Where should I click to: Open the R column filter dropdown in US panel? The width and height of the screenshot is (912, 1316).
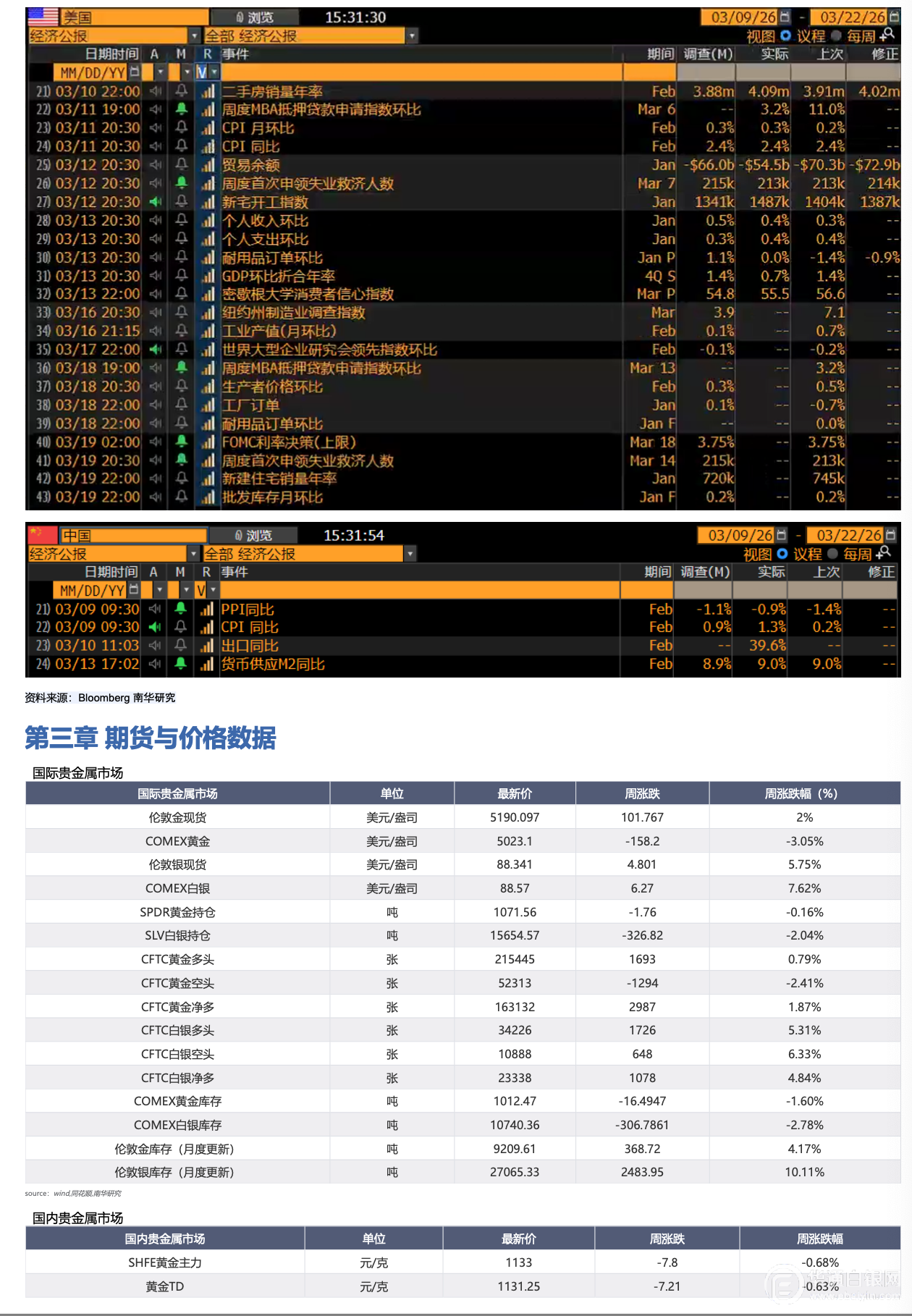pyautogui.click(x=214, y=72)
